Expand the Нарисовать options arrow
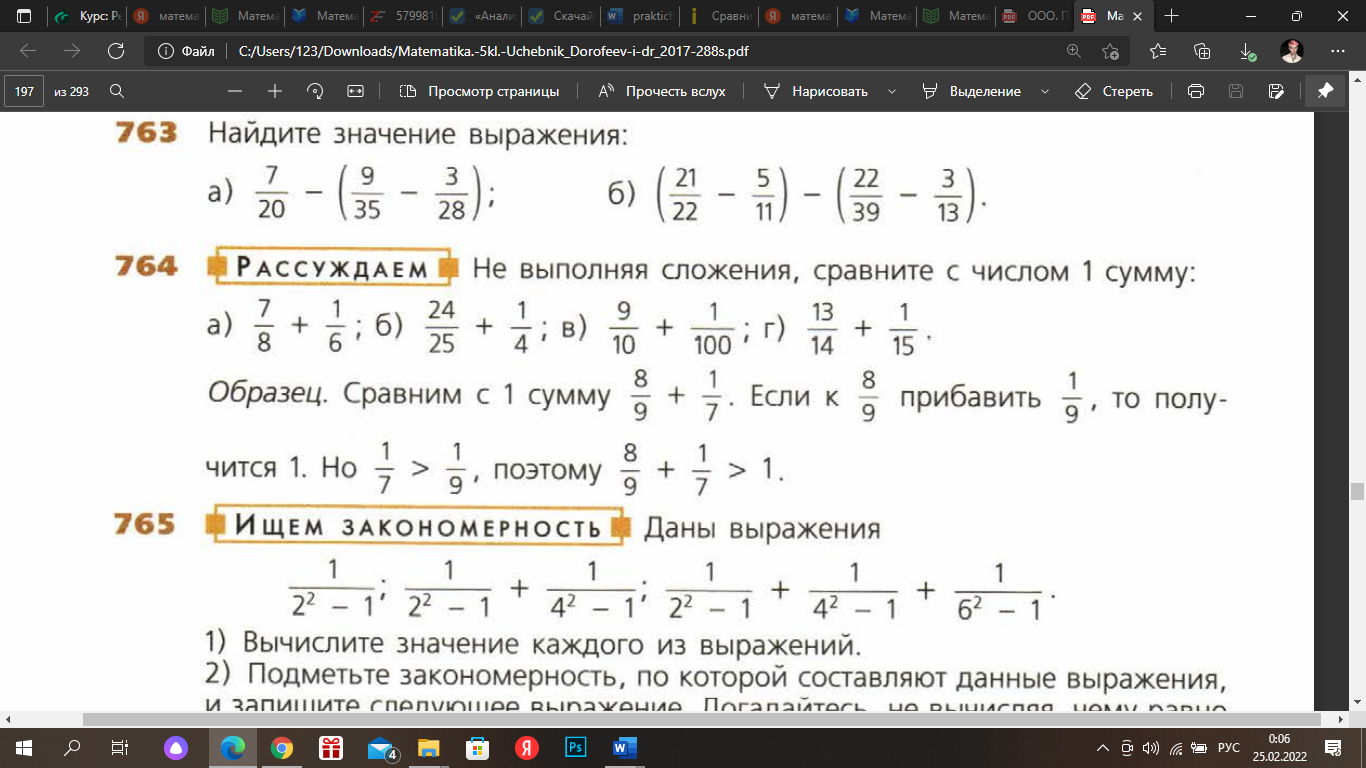The width and height of the screenshot is (1366, 768). tap(890, 91)
